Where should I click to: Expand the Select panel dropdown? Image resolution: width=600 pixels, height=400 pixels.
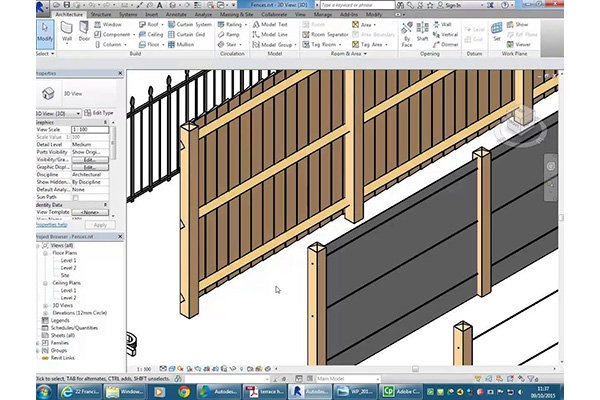point(46,54)
